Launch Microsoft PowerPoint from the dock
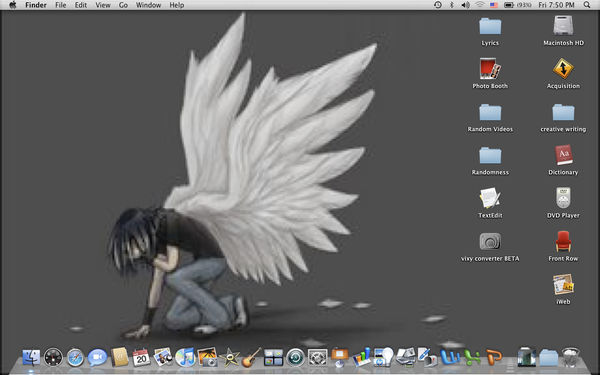Viewport: 600px width, 375px height. [x=494, y=358]
